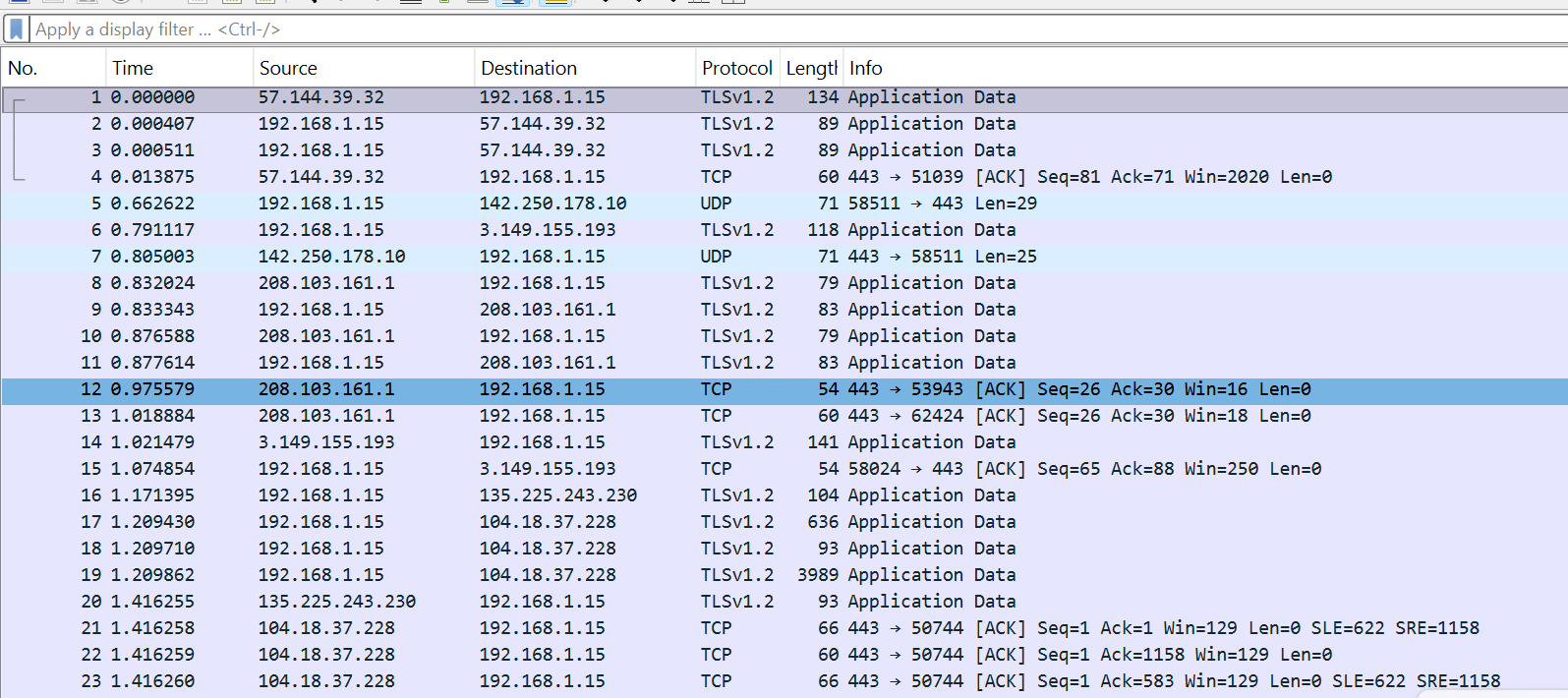Select packet 10 at time 0.876588
The height and width of the screenshot is (698, 1568).
pyautogui.click(x=784, y=336)
